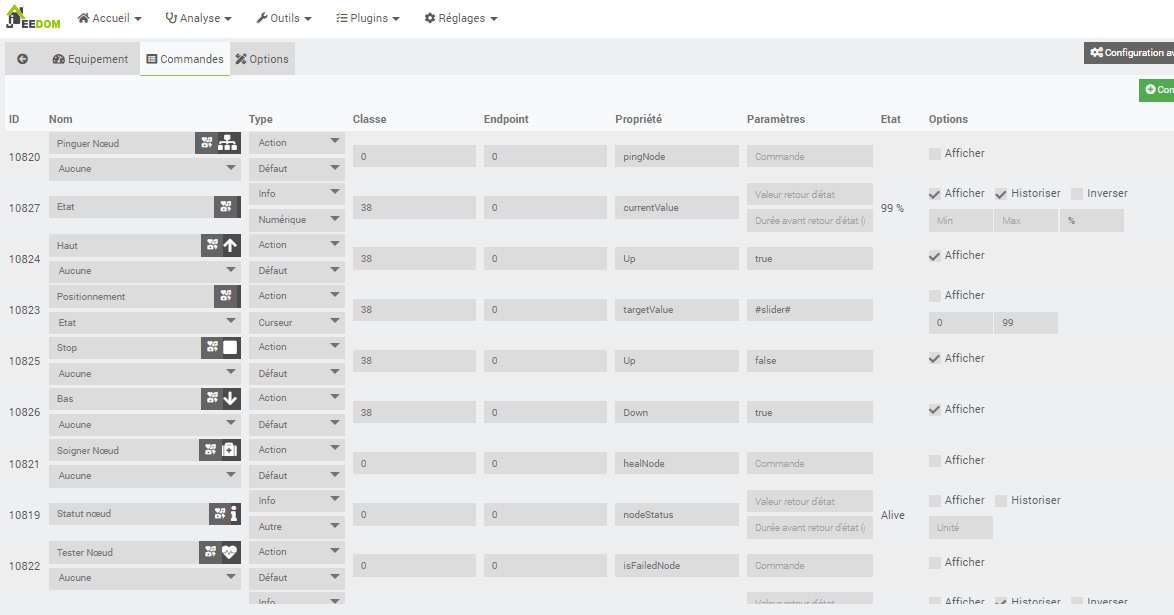Open the Aucune dropdown under Haut
This screenshot has height=615, width=1174.
click(x=144, y=271)
